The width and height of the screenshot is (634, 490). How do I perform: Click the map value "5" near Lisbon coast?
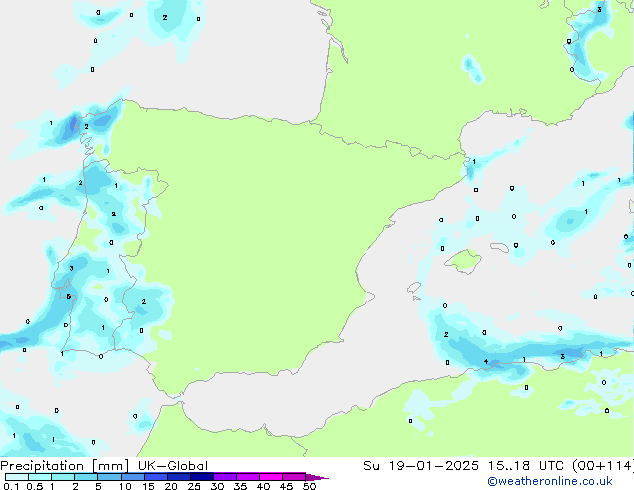(x=69, y=297)
